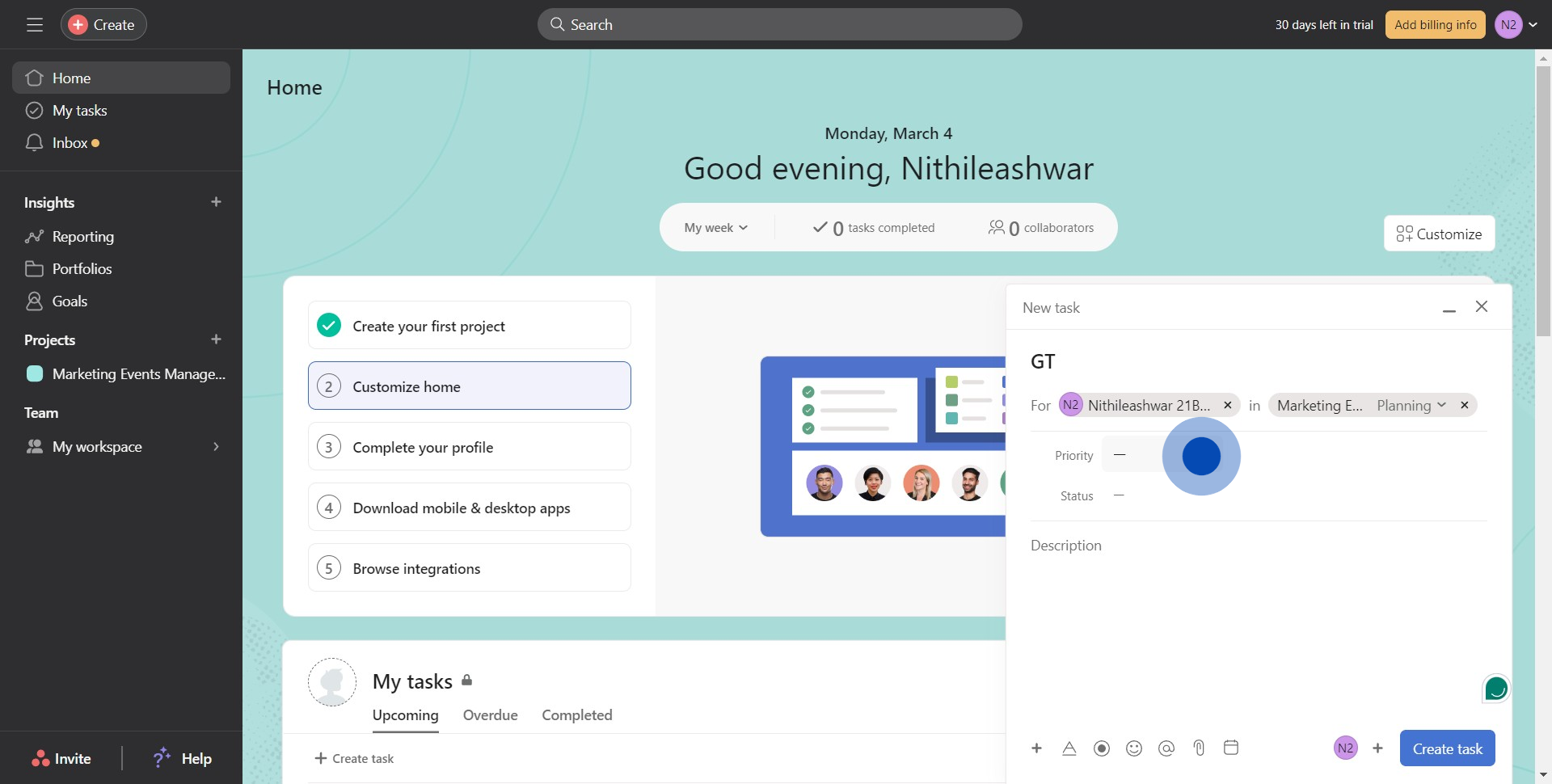The image size is (1552, 784).
Task: Switch to the Overdue tab
Action: [x=490, y=715]
